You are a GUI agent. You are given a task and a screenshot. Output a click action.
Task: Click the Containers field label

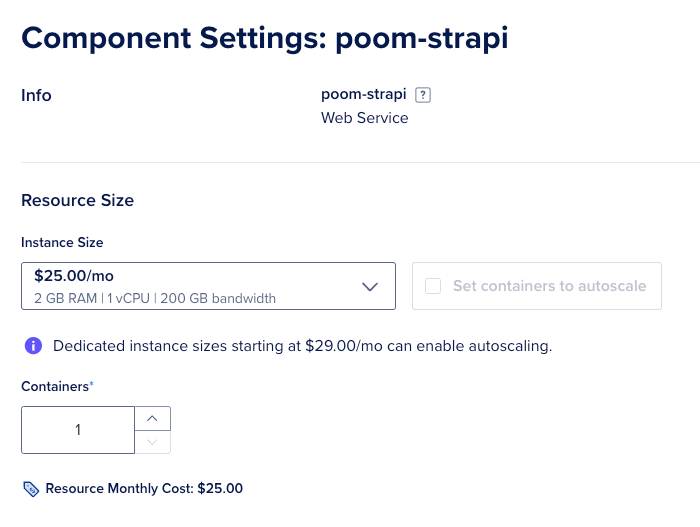tap(55, 386)
